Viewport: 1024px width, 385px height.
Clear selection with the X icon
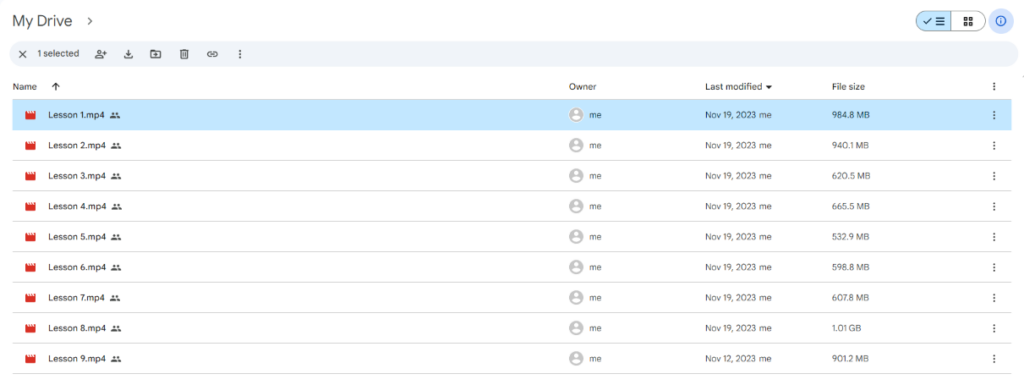click(x=23, y=54)
